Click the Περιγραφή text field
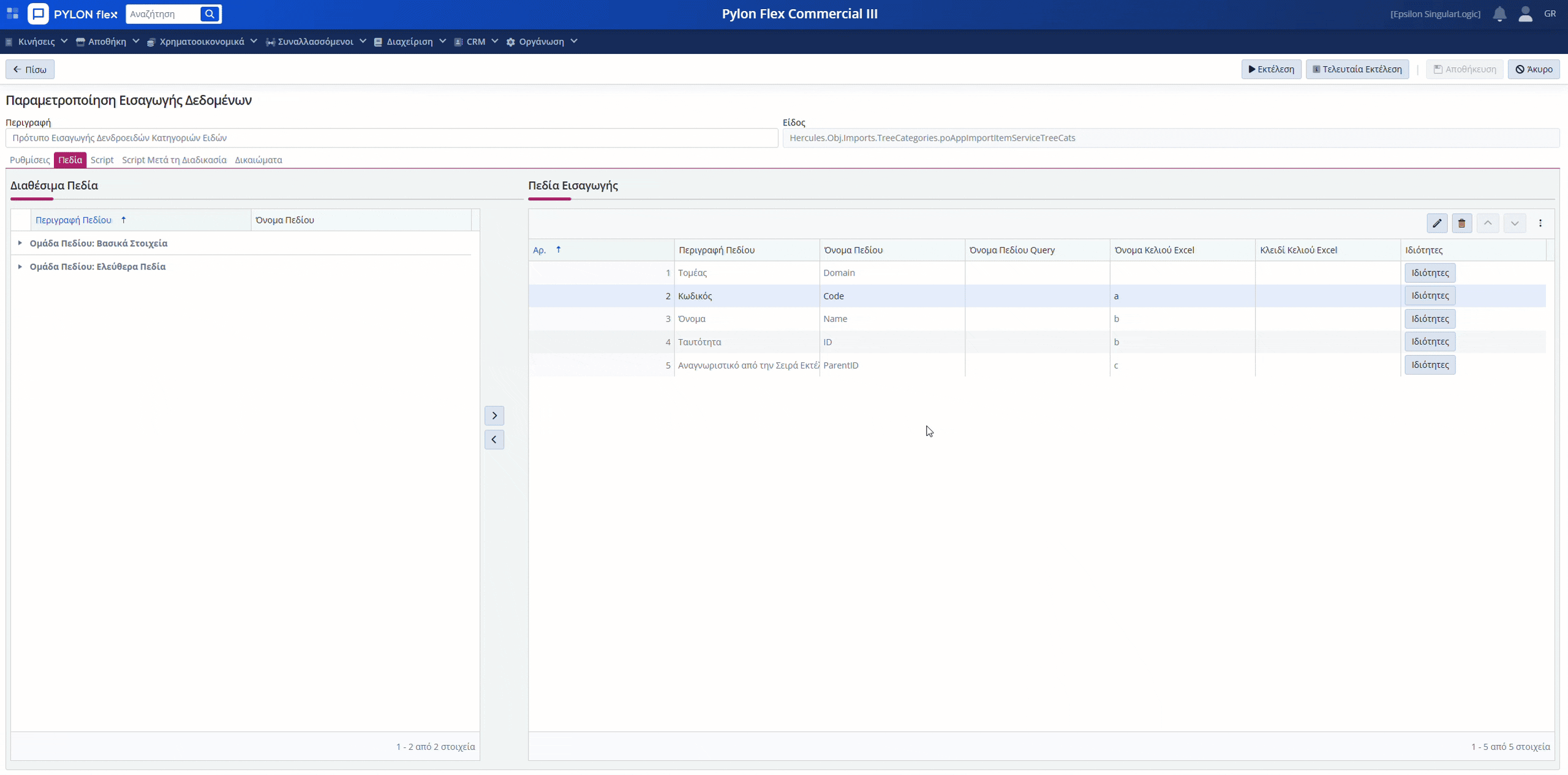The image size is (1568, 775). (392, 138)
